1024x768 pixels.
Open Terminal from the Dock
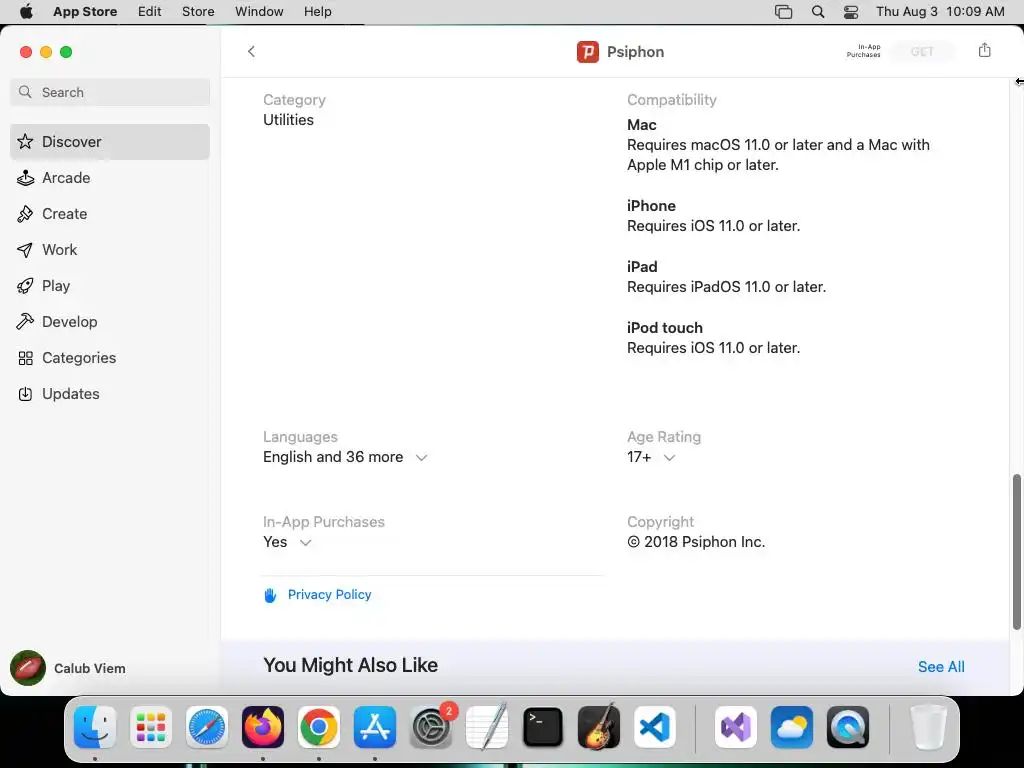click(543, 727)
